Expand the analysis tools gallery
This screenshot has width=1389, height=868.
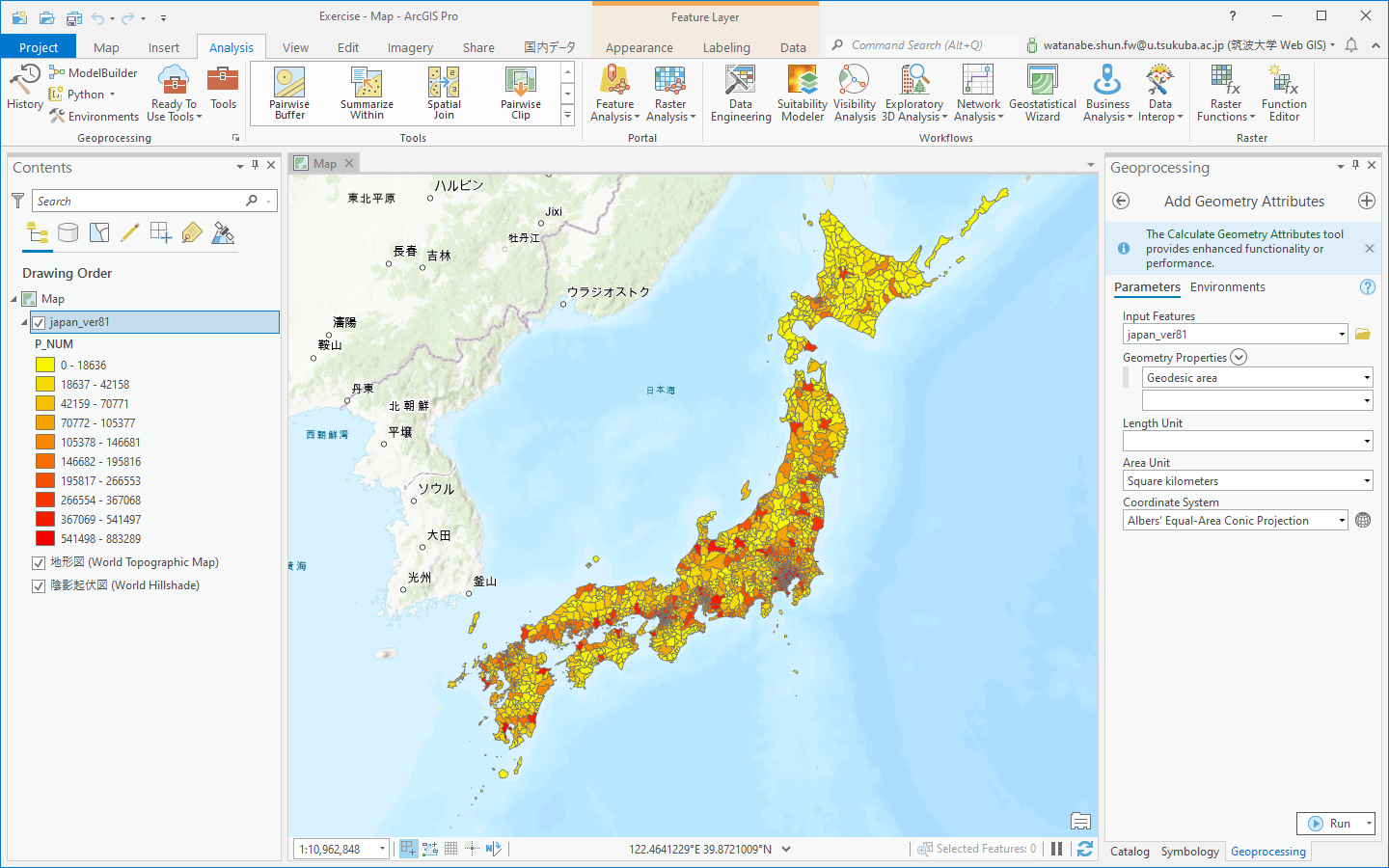(567, 115)
